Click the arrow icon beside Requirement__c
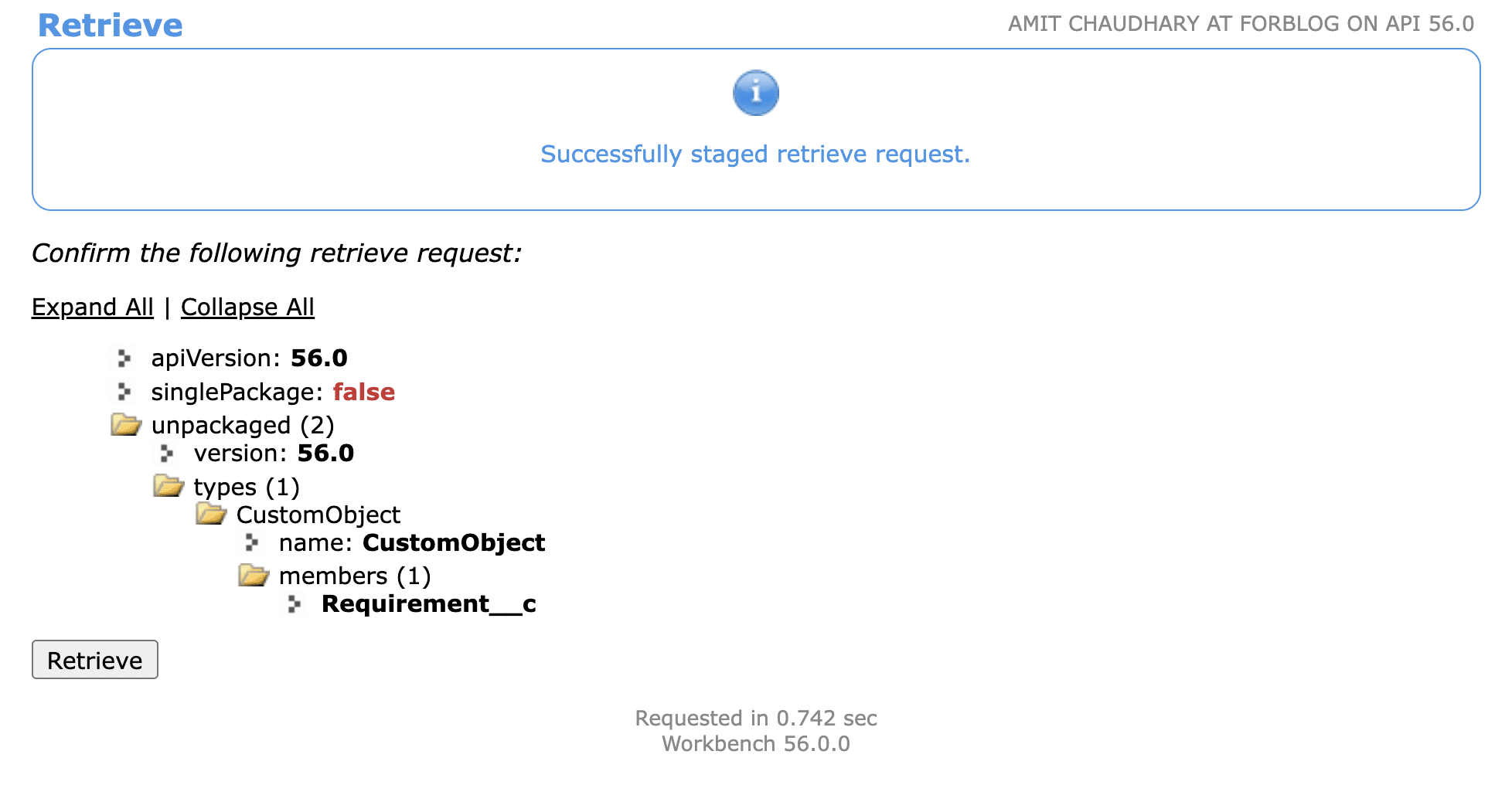 click(295, 603)
